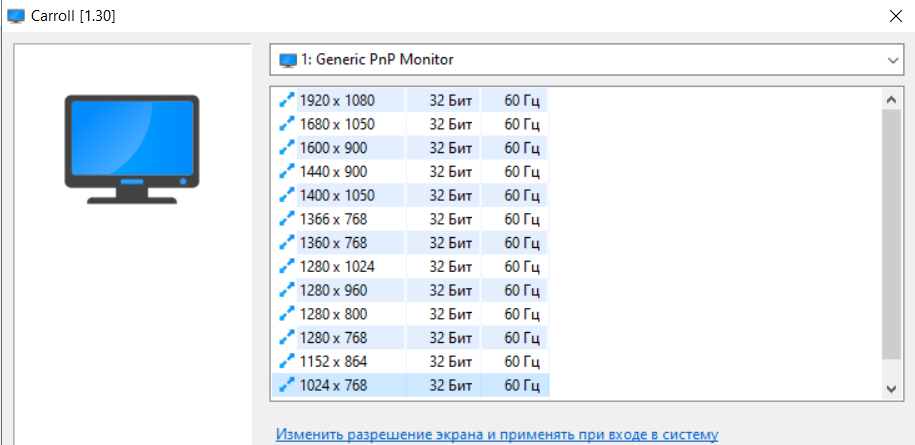Select the 1440 x 900 resolution row
The width and height of the screenshot is (915, 445).
tap(410, 172)
